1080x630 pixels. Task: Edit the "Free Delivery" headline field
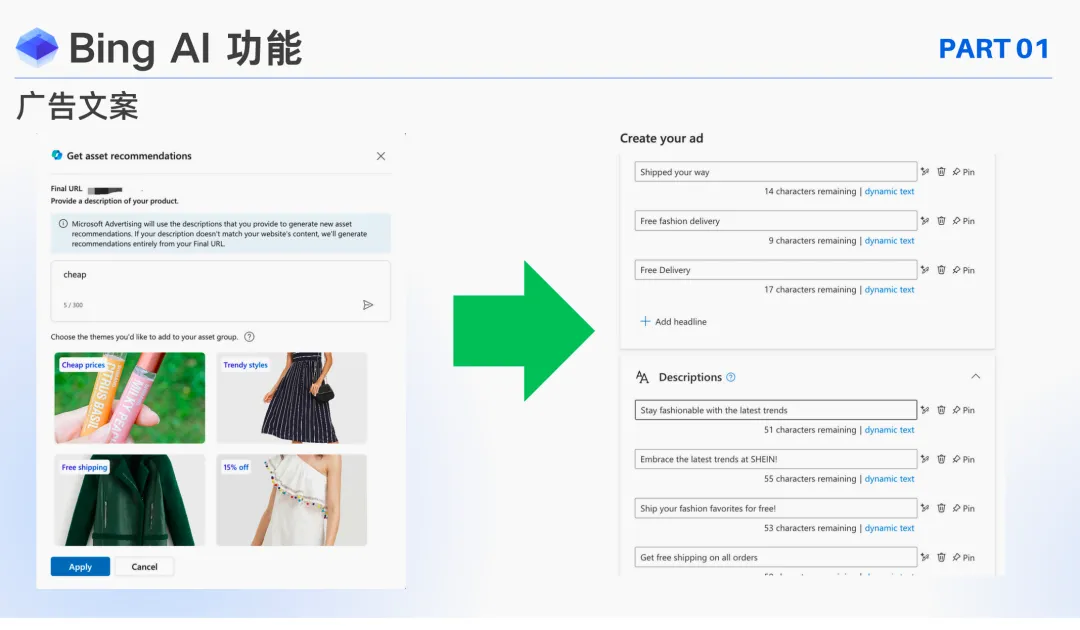[776, 270]
